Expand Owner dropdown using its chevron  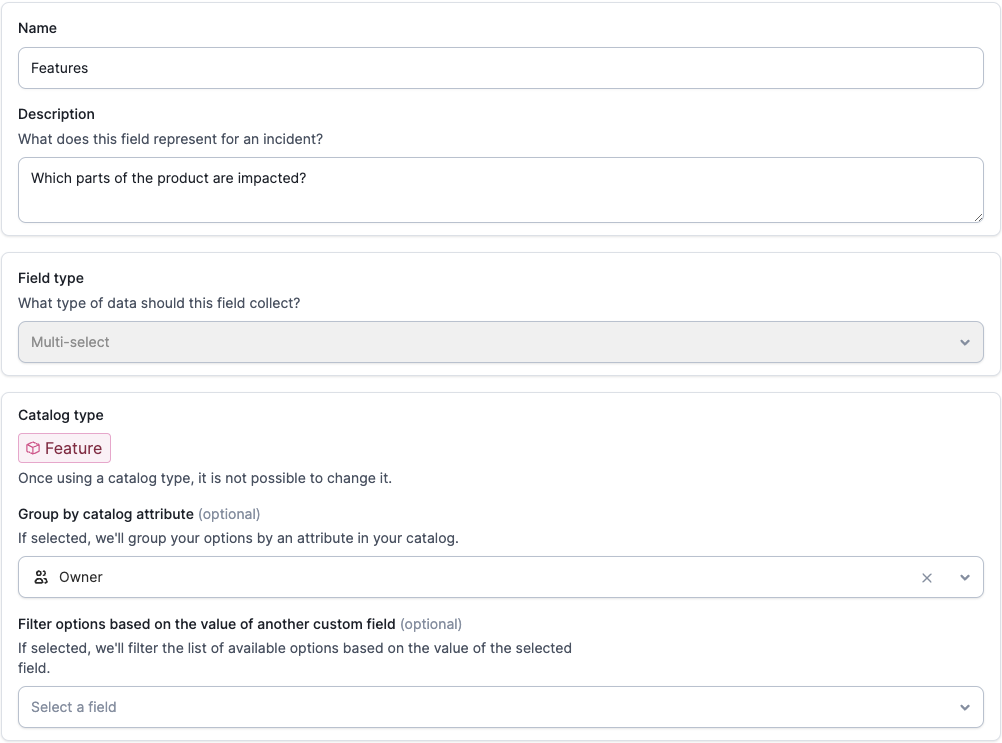tap(965, 577)
